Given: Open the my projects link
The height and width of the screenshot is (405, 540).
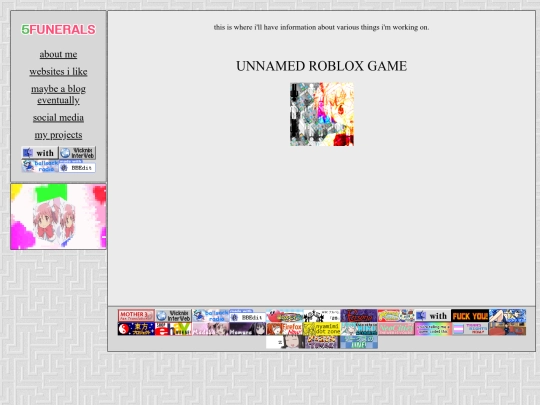Looking at the screenshot, I should click(58, 135).
